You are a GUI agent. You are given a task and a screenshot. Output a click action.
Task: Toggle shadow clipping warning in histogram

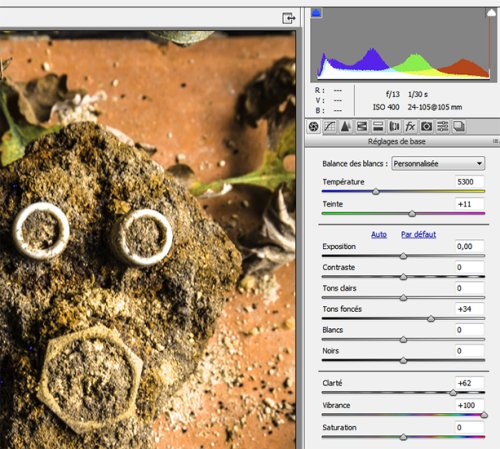[316, 13]
